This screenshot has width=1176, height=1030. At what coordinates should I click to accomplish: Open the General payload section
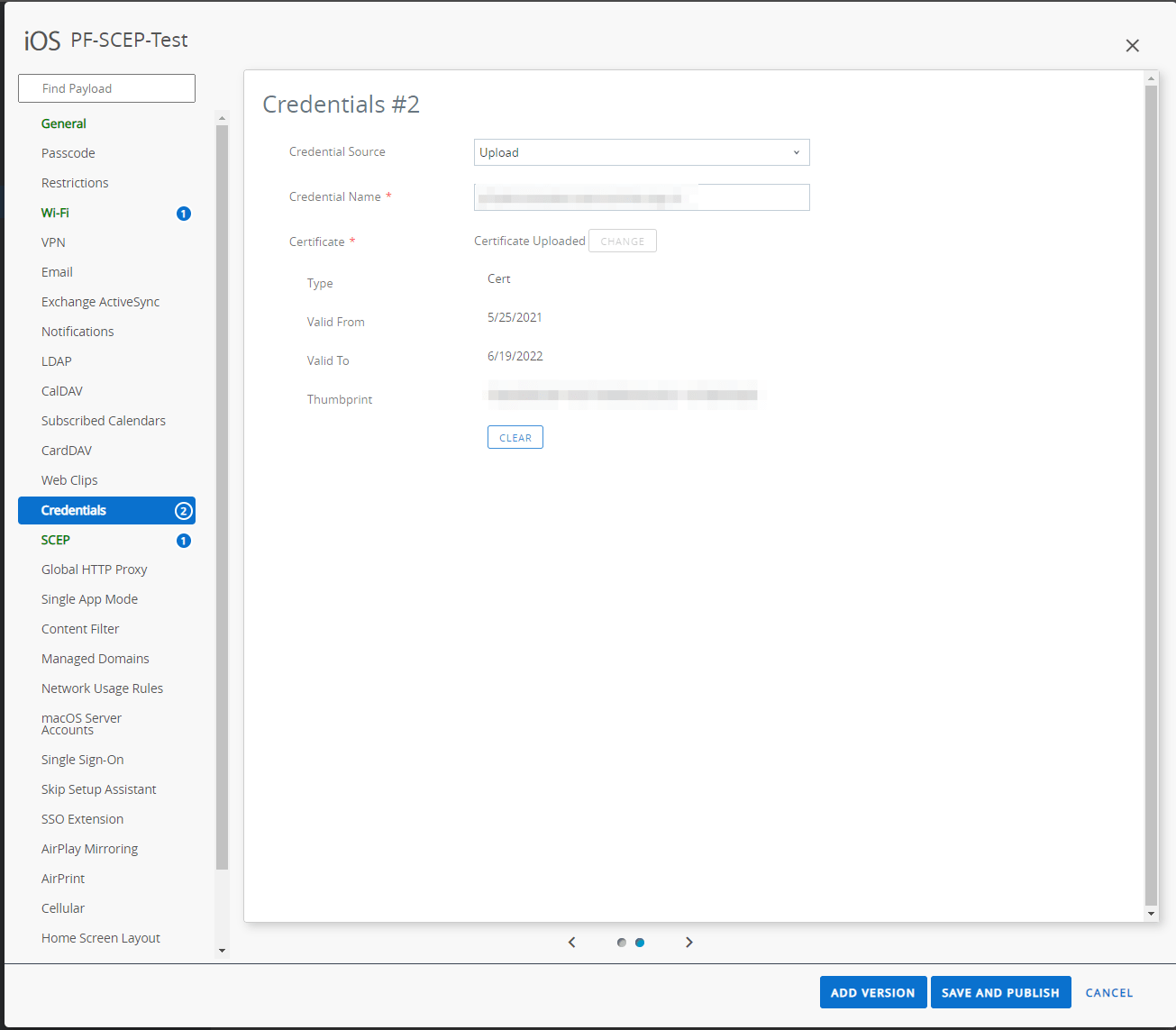[x=63, y=123]
